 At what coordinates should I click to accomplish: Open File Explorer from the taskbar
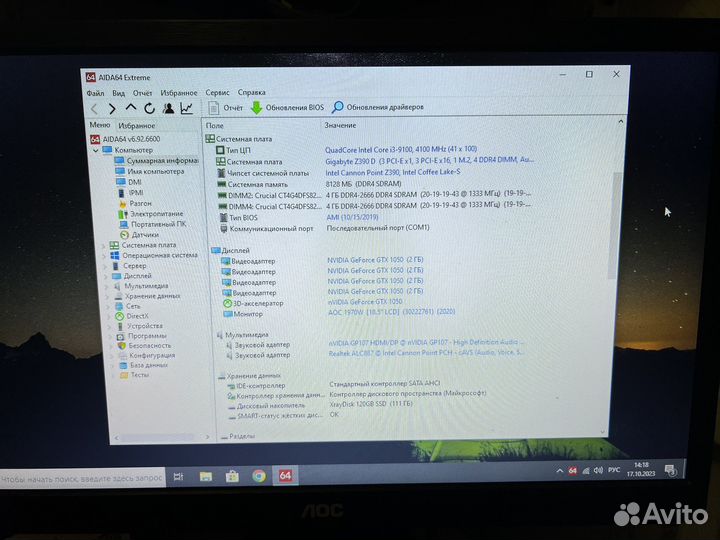(206, 477)
